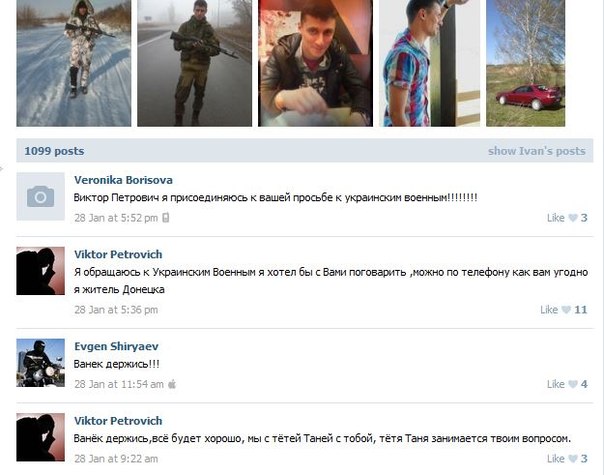This screenshot has width=604, height=475.
Task: Open the 28 Jan at 5:36 pm timestamp
Action: click(116, 310)
